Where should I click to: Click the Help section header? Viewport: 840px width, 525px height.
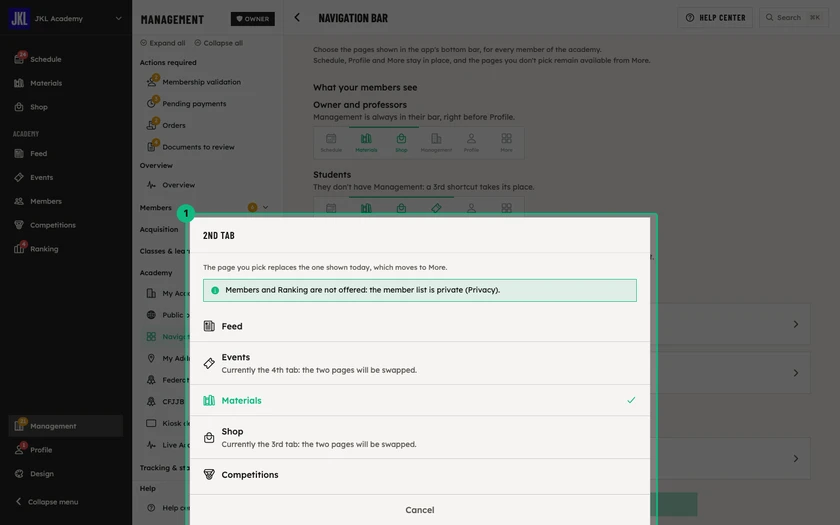coord(148,489)
